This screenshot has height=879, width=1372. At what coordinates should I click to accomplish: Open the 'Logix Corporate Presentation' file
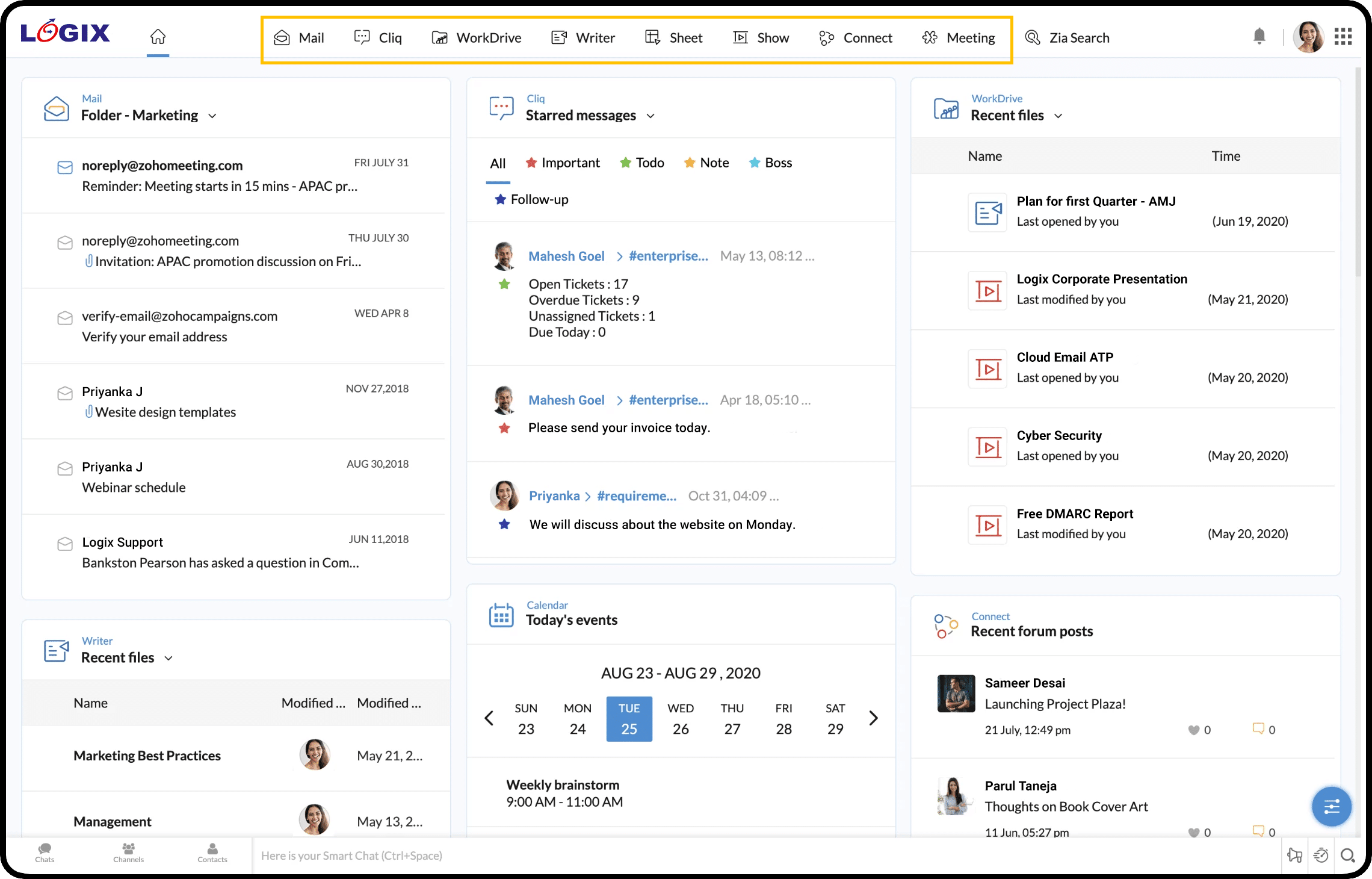[x=1102, y=279]
